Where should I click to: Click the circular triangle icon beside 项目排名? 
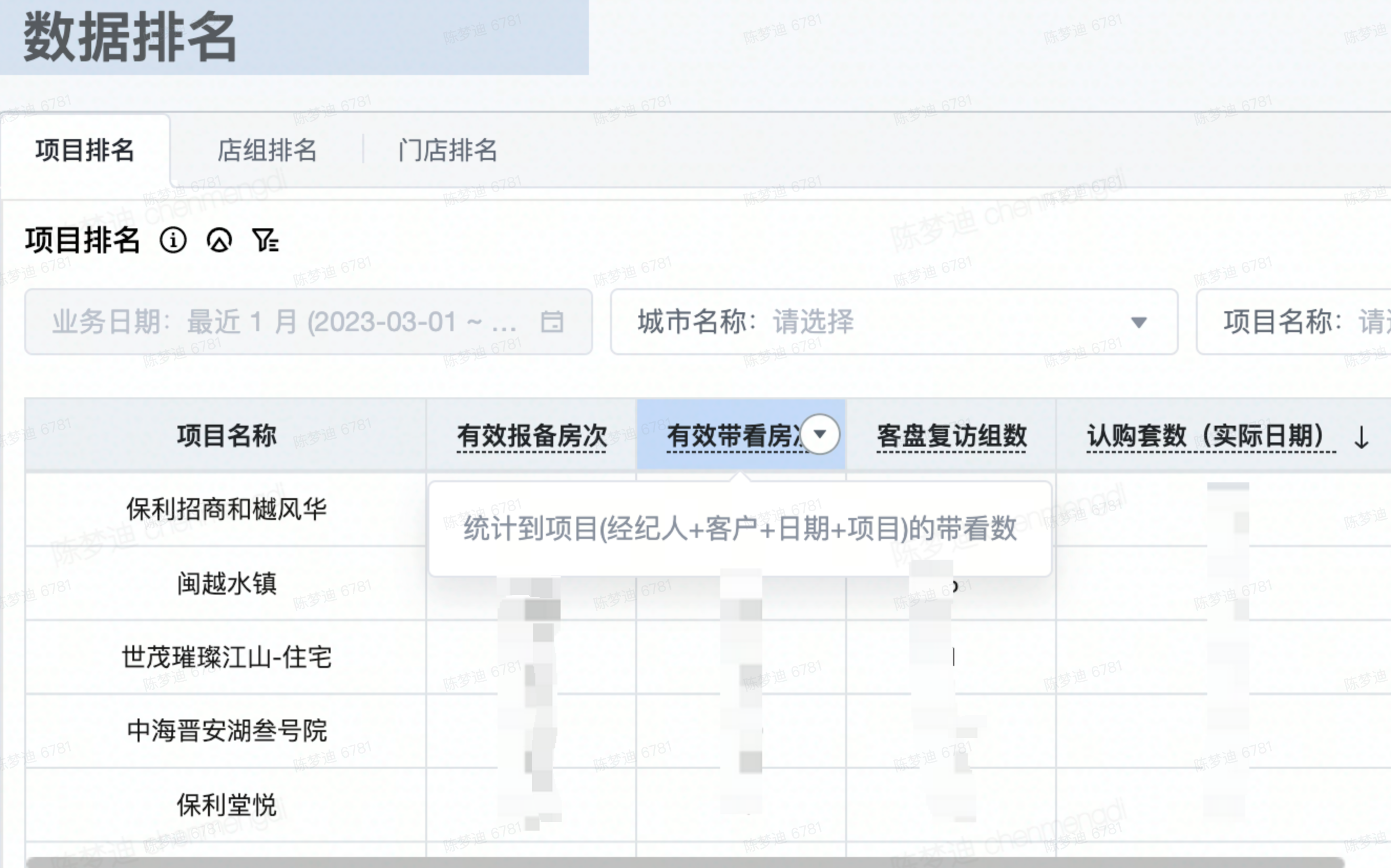[219, 240]
